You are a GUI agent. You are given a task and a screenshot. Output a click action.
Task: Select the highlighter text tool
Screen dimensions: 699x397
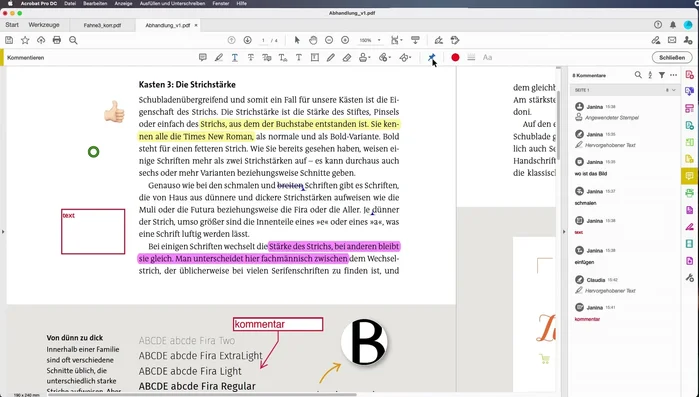(x=218, y=57)
